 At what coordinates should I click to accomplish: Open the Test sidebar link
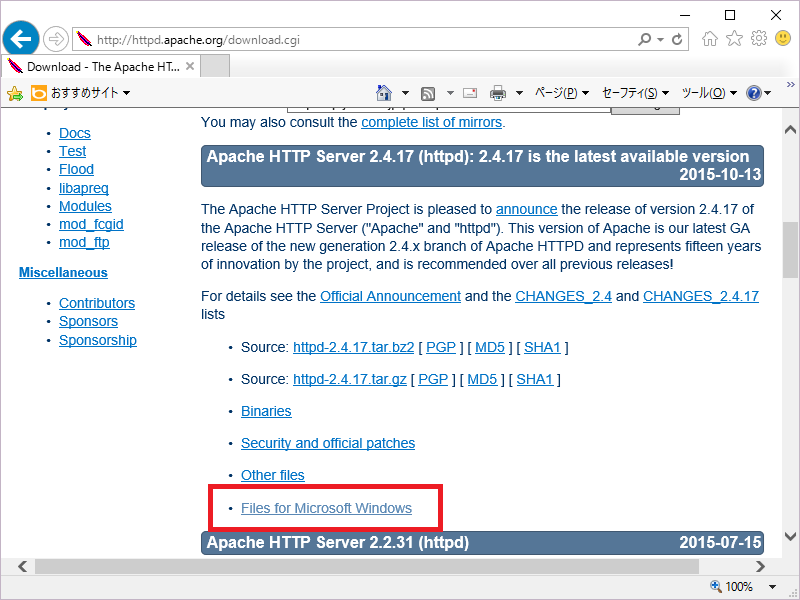tap(72, 151)
